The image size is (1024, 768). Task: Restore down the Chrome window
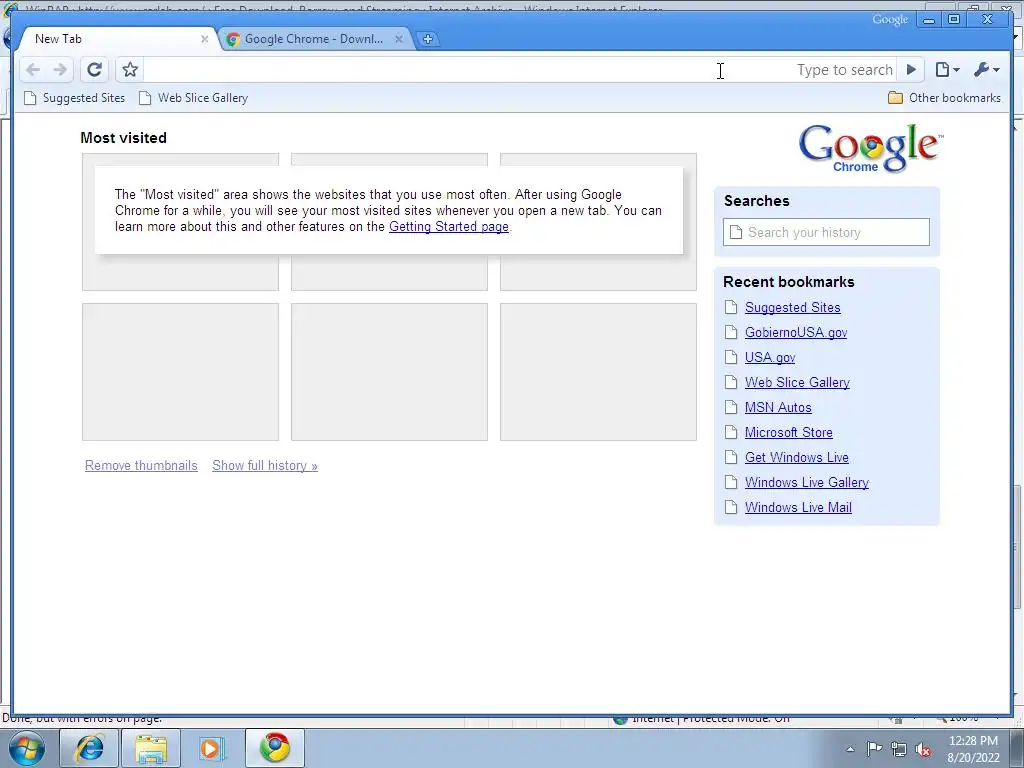953,20
